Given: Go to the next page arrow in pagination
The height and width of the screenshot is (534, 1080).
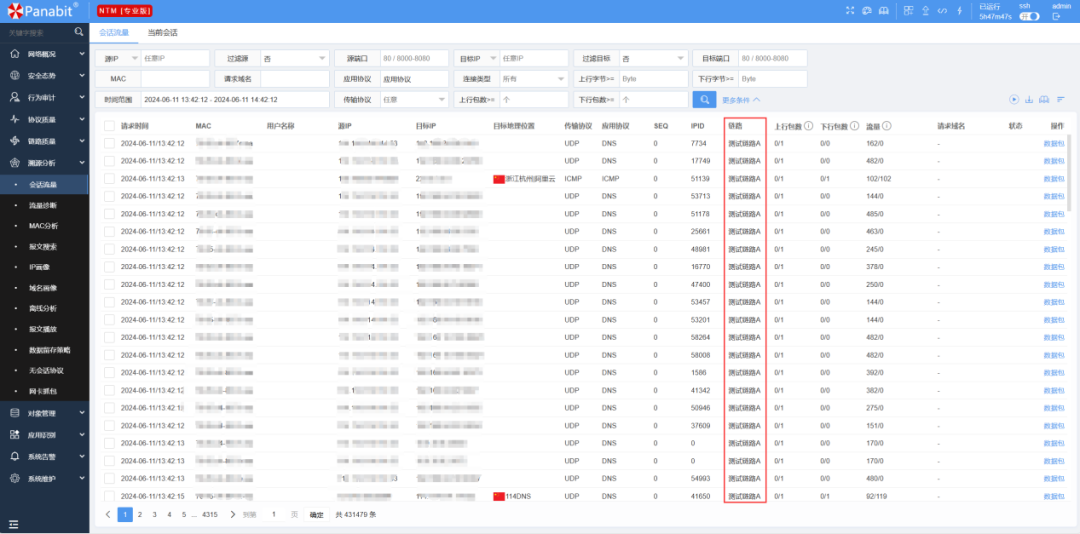Looking at the screenshot, I should [233, 514].
